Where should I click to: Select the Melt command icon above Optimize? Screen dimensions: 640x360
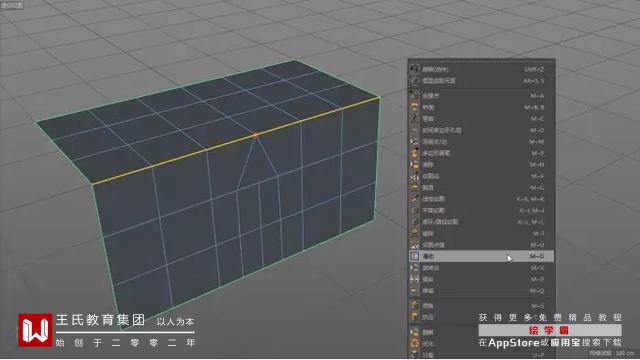[415, 332]
